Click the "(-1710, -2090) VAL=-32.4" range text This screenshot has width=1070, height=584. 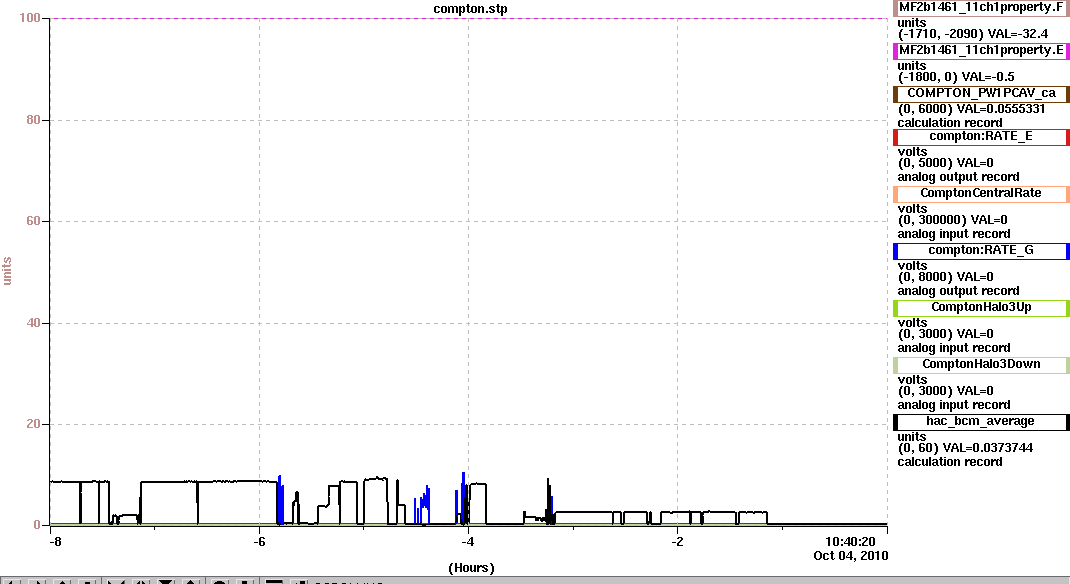pos(972,34)
